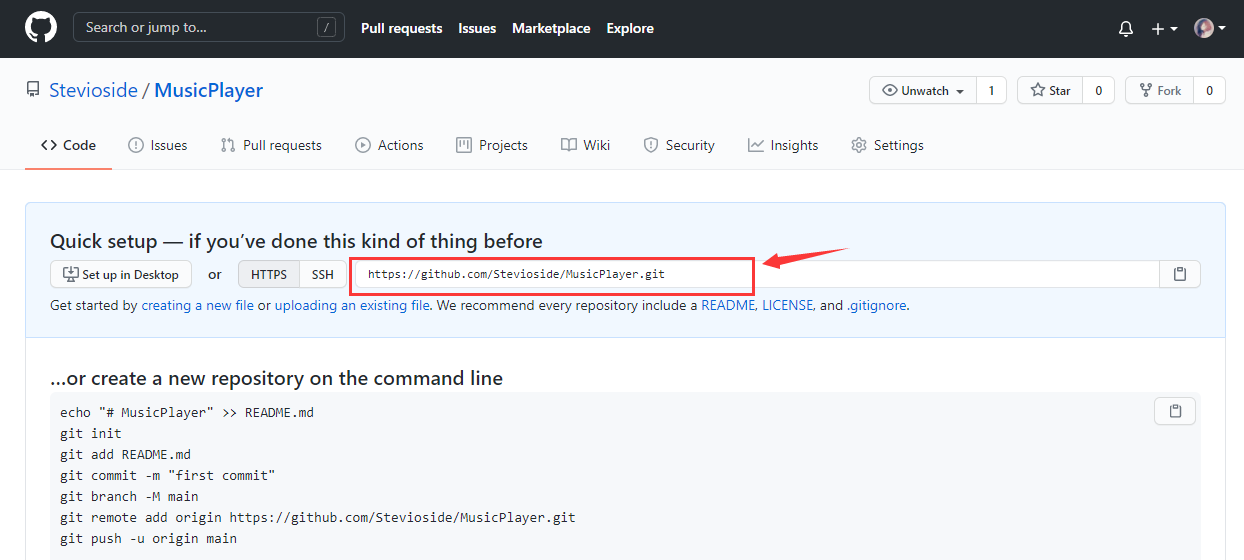
Task: Click the watchers count of 1
Action: coord(991,90)
